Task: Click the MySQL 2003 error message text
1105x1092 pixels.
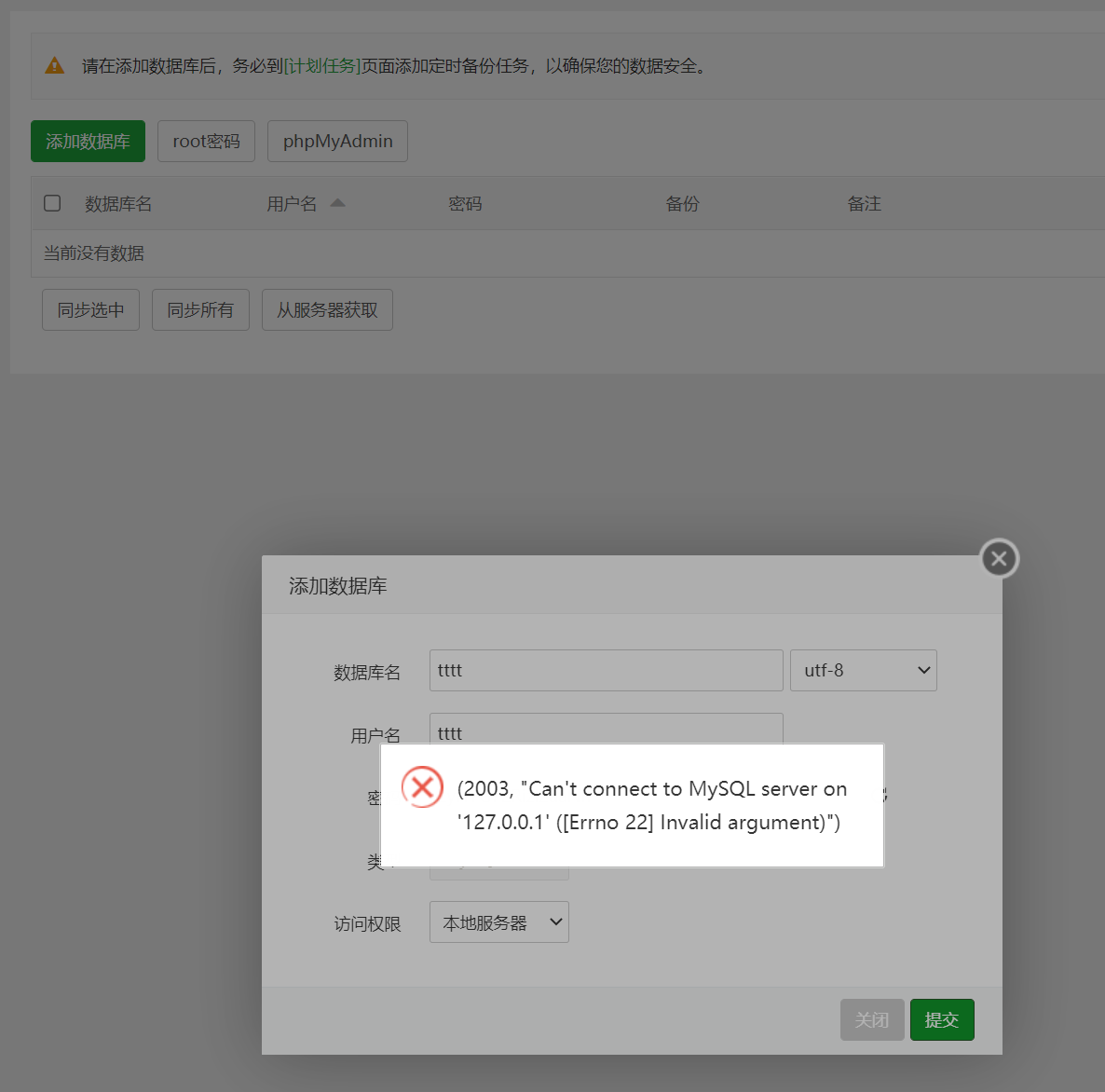Action: point(652,805)
